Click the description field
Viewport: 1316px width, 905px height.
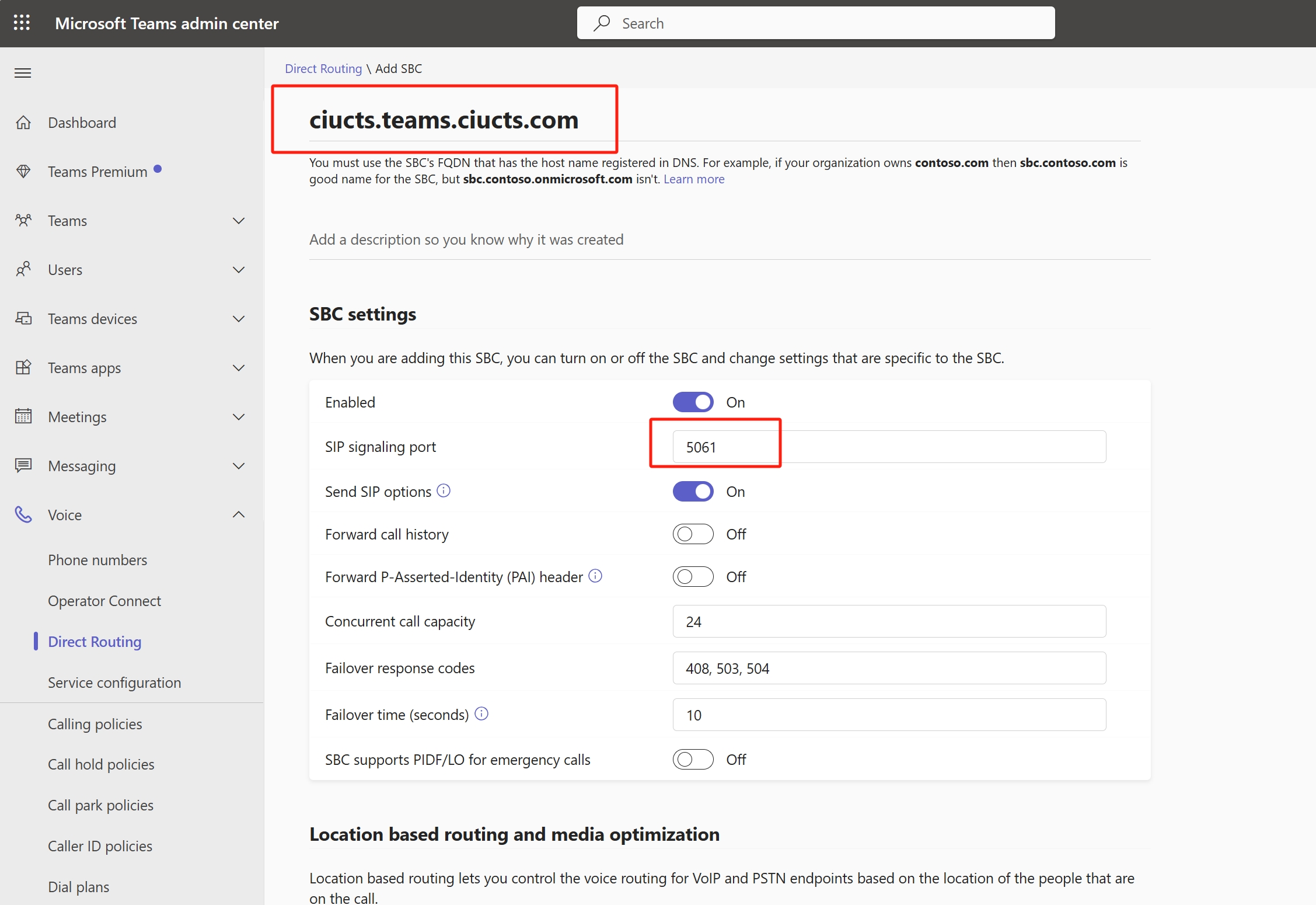click(729, 240)
